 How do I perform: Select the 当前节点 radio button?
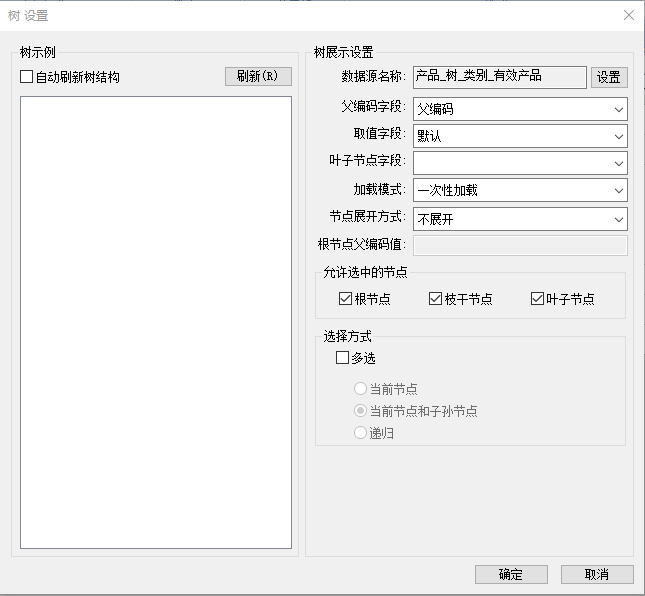(361, 389)
